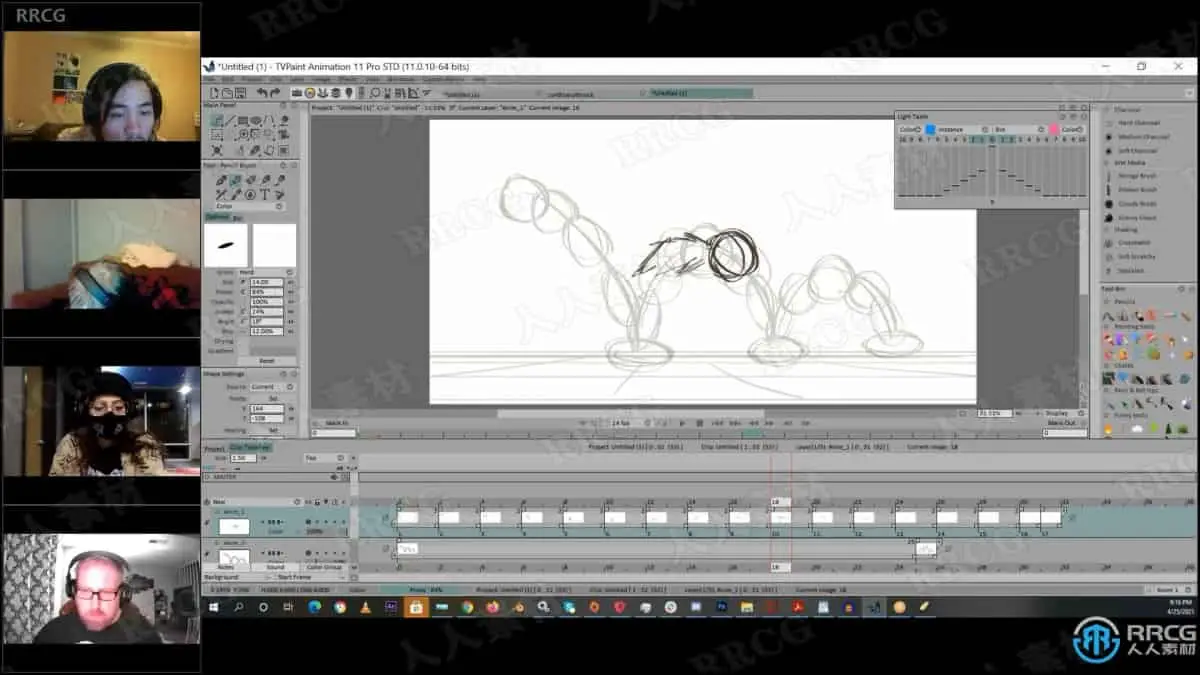This screenshot has width=1200, height=675.
Task: Collapse the Wet Media brush group
Action: (x=1106, y=163)
